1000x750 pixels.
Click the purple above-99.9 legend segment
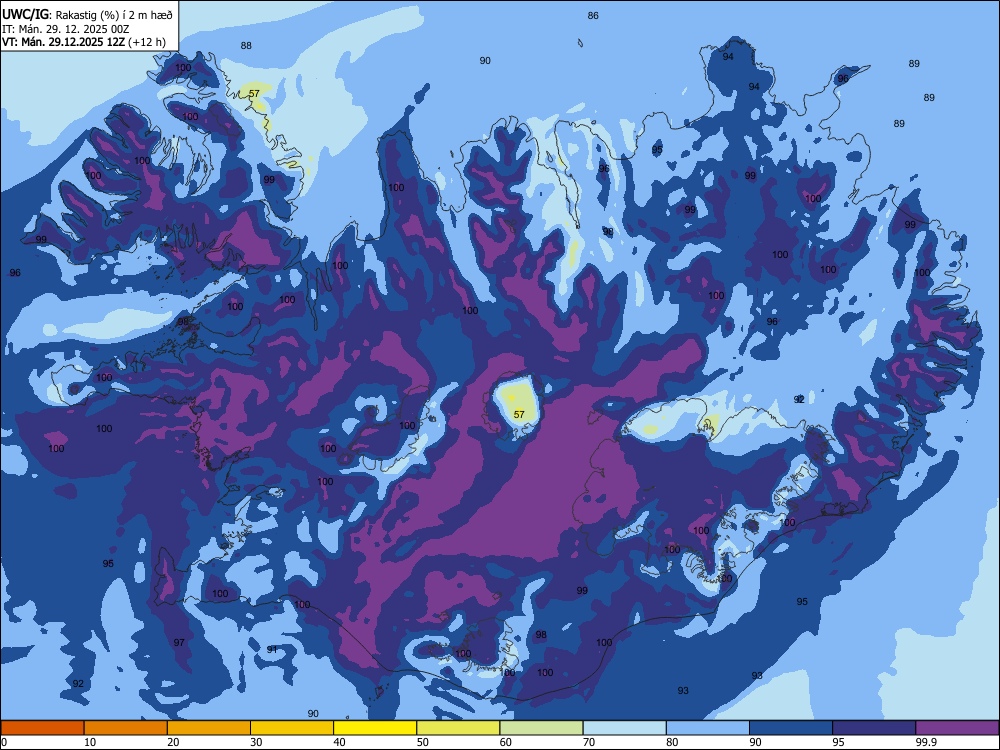pos(957,728)
